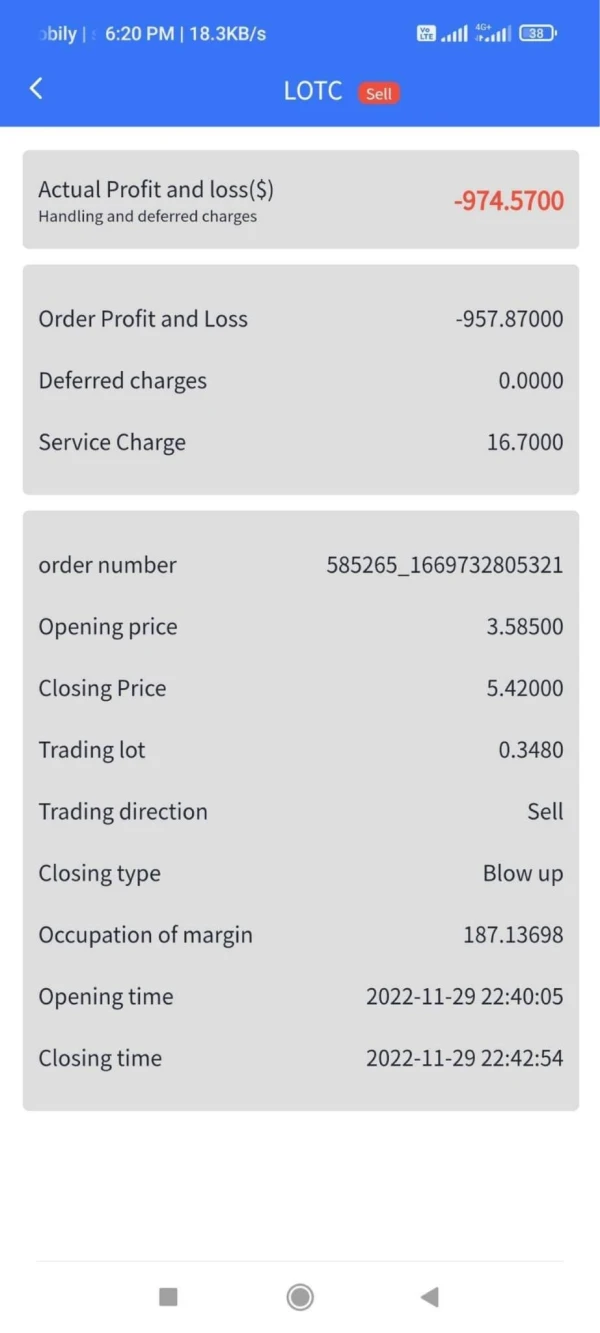Tap the Occupation of margin value
Screen dimensions: 600x1333
click(x=513, y=935)
